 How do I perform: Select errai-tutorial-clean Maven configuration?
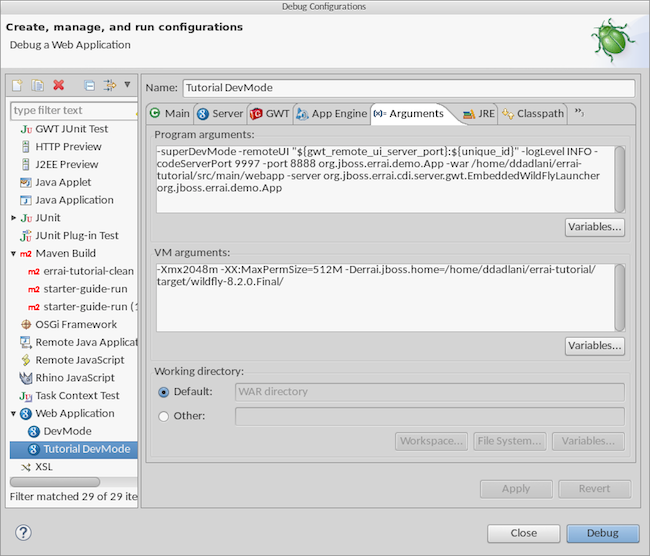point(81,272)
